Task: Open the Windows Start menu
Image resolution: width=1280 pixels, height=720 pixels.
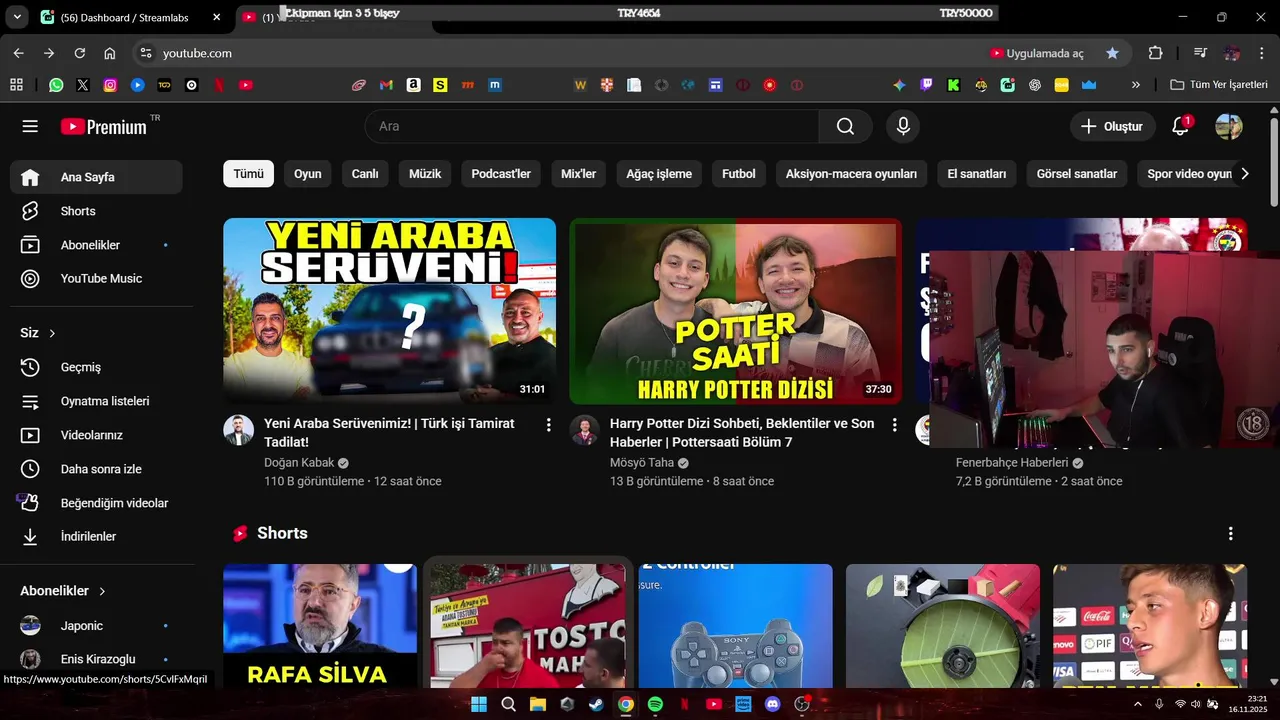Action: coord(479,704)
